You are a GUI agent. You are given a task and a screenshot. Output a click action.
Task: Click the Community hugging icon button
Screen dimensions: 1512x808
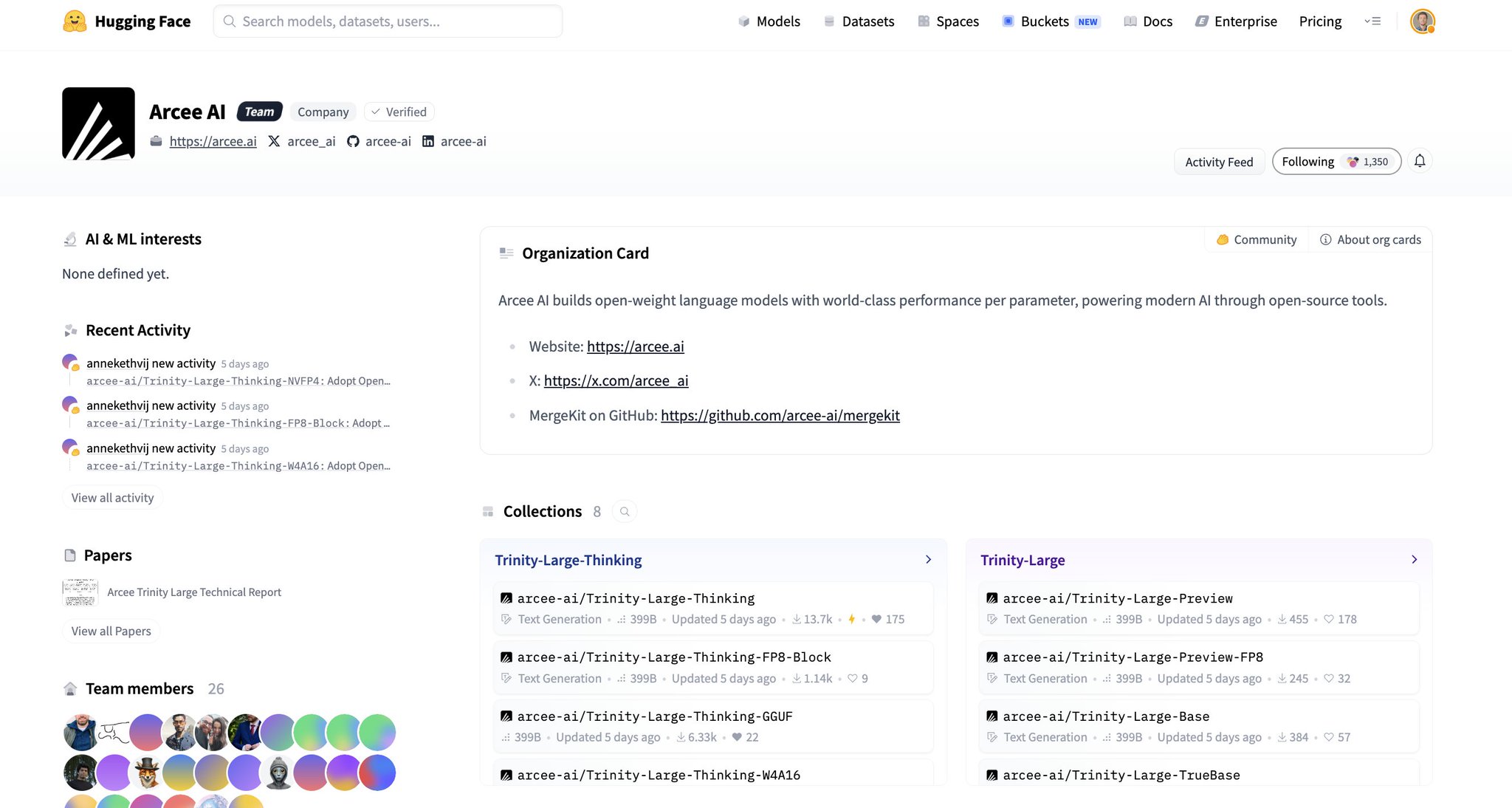tap(1257, 239)
